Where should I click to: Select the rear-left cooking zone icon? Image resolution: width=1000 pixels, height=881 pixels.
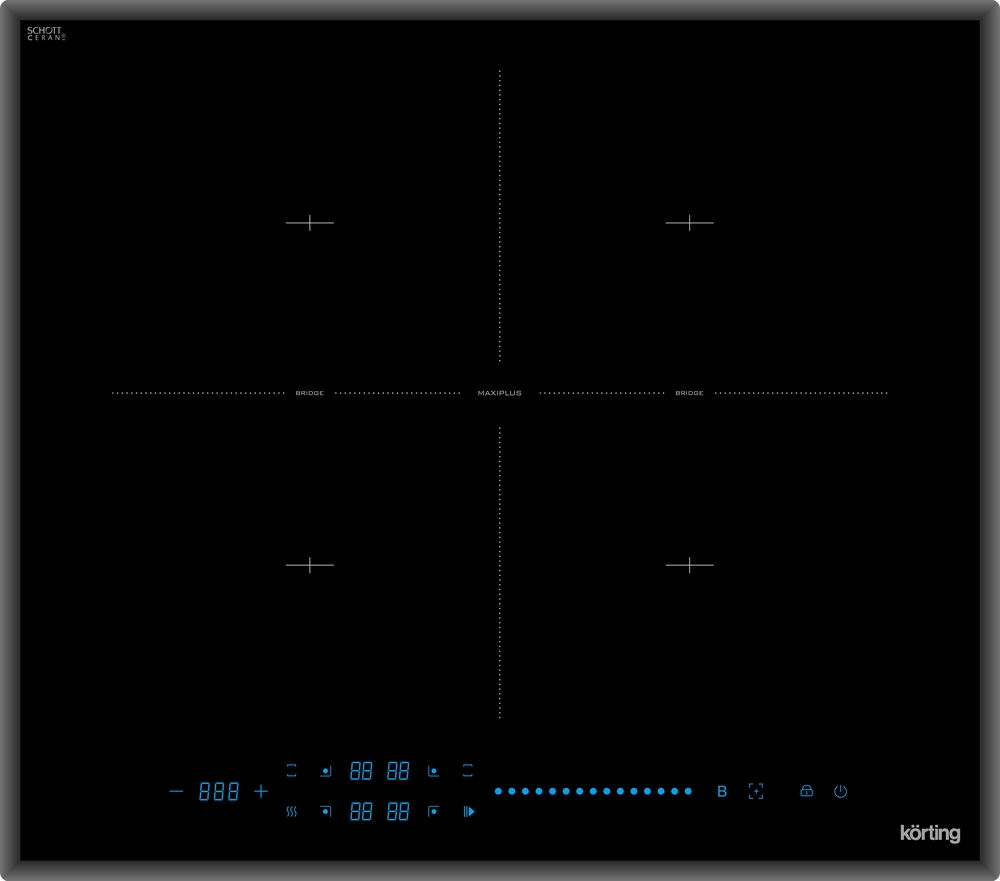(x=325, y=771)
